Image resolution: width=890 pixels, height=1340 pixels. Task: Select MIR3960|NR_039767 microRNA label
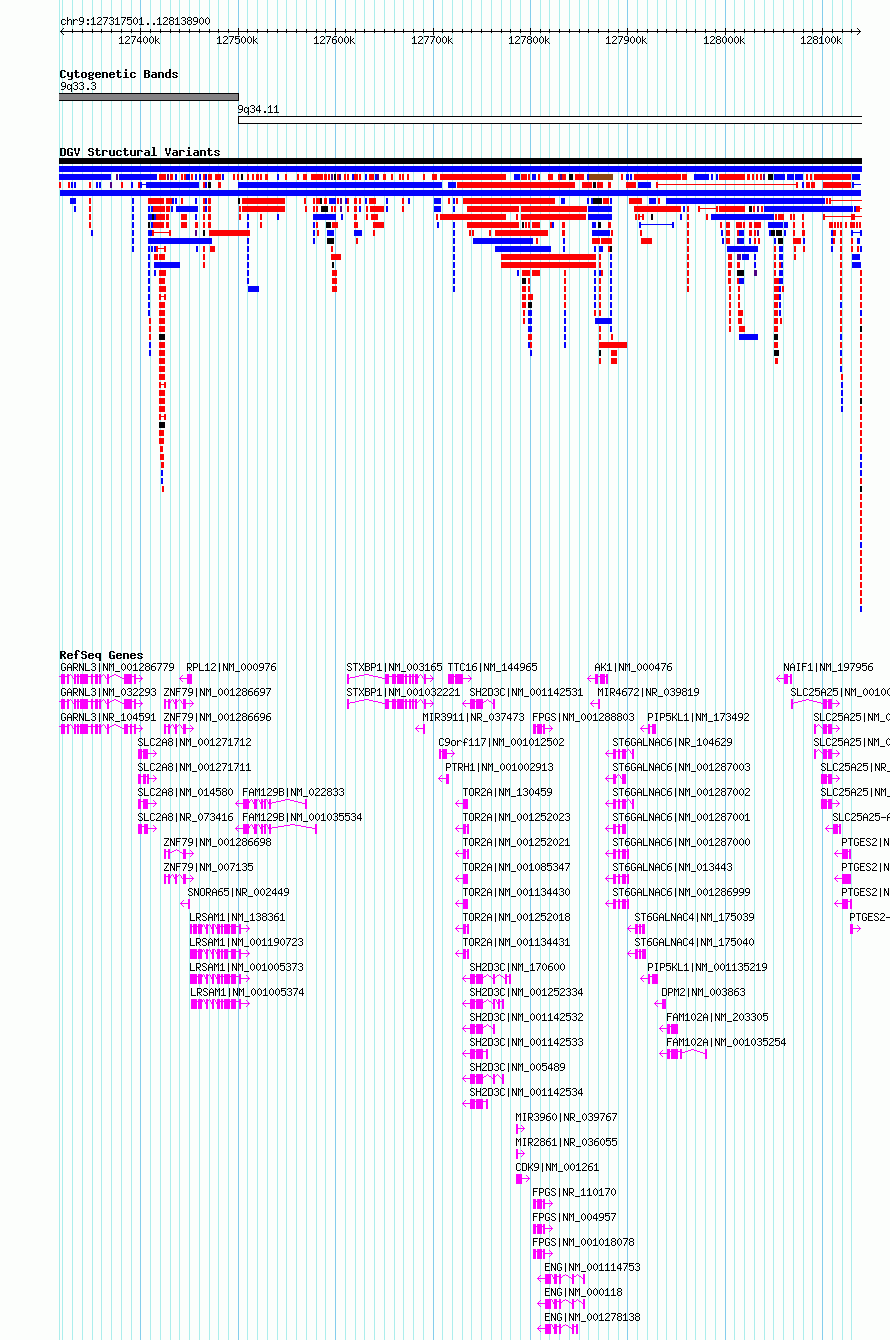point(567,1117)
